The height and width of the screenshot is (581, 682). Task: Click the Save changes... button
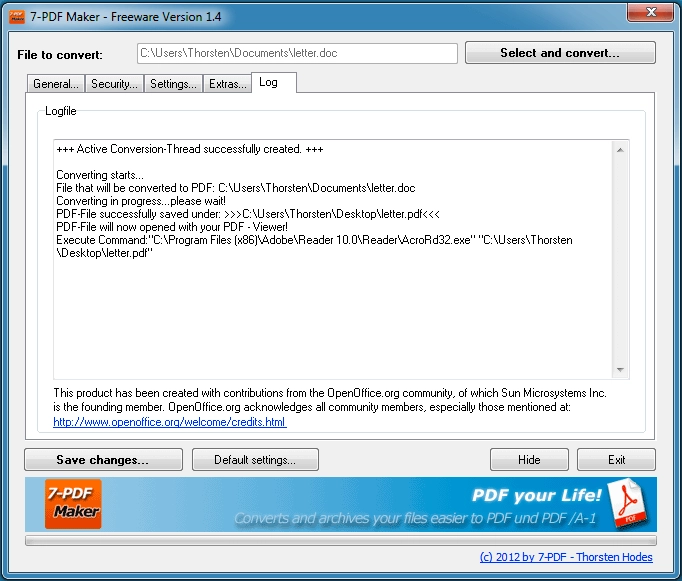(103, 460)
